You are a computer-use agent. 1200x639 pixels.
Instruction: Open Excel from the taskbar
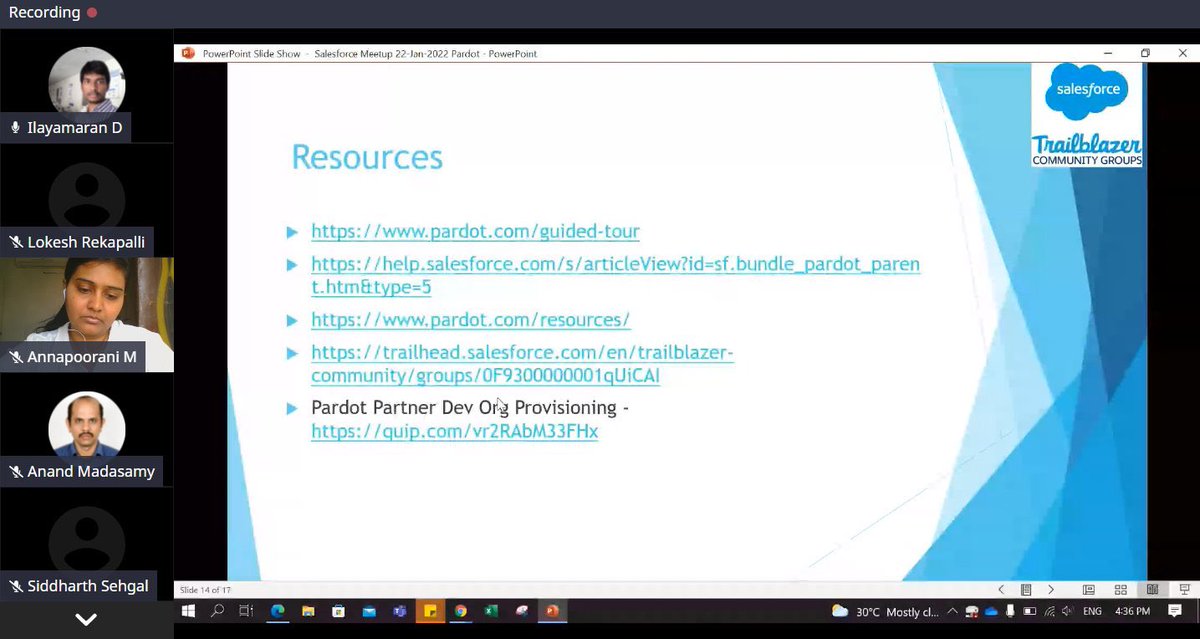pyautogui.click(x=491, y=611)
